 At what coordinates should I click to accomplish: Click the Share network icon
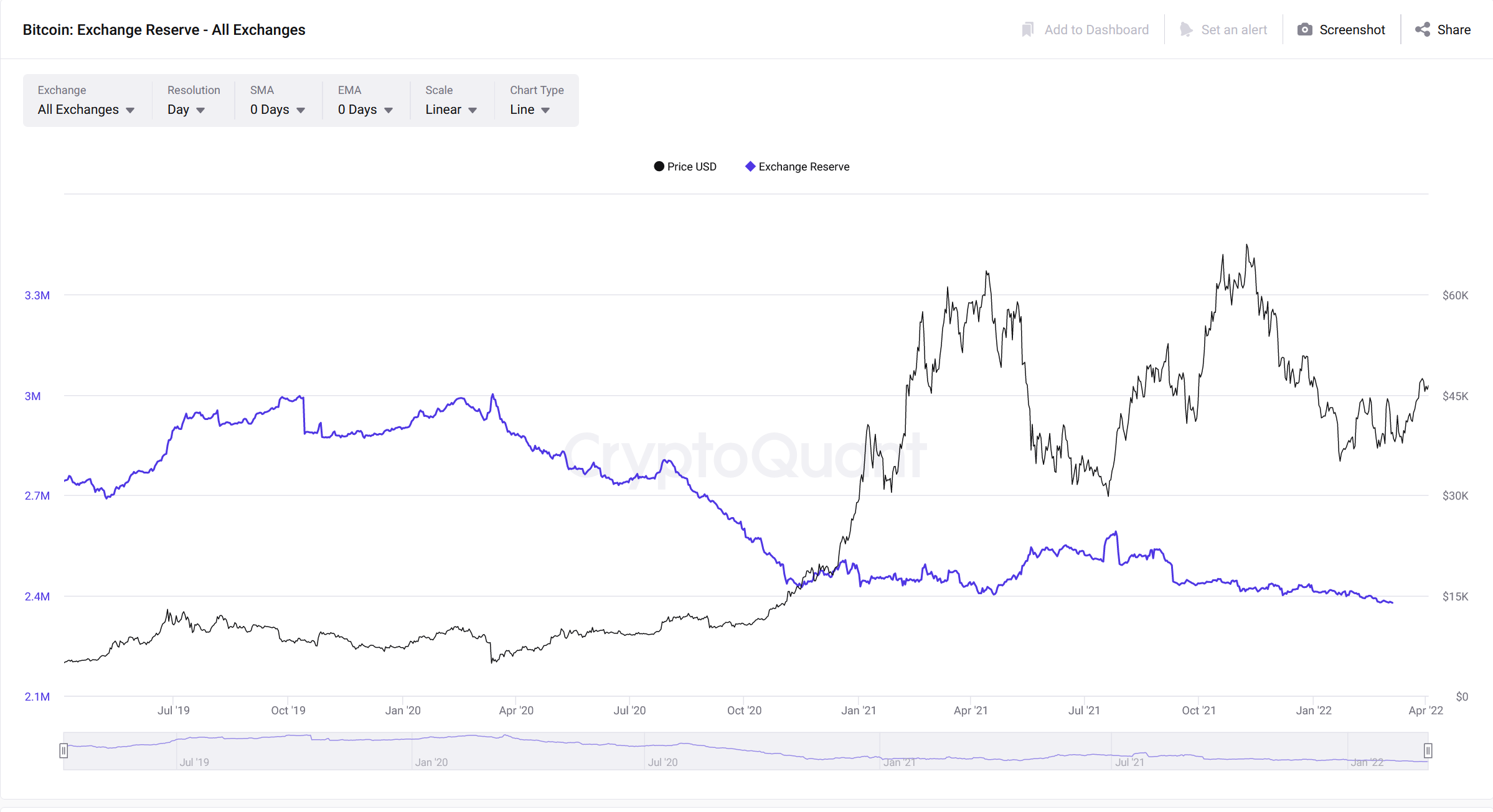coord(1422,30)
